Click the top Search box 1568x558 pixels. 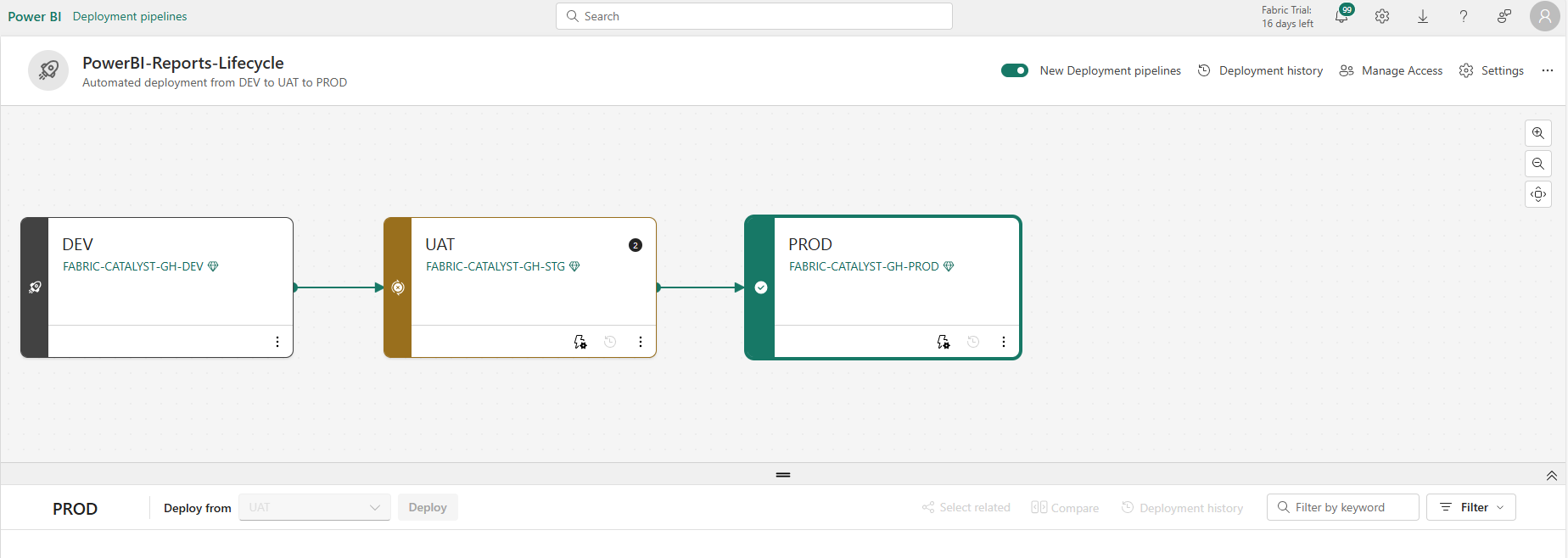tap(754, 16)
